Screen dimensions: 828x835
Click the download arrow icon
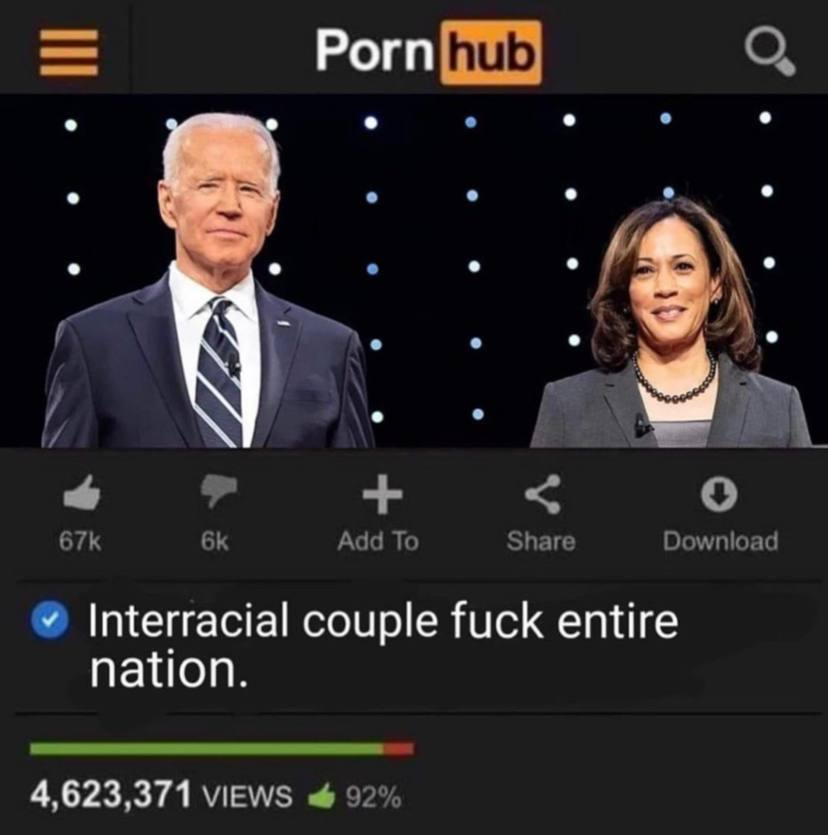[719, 494]
